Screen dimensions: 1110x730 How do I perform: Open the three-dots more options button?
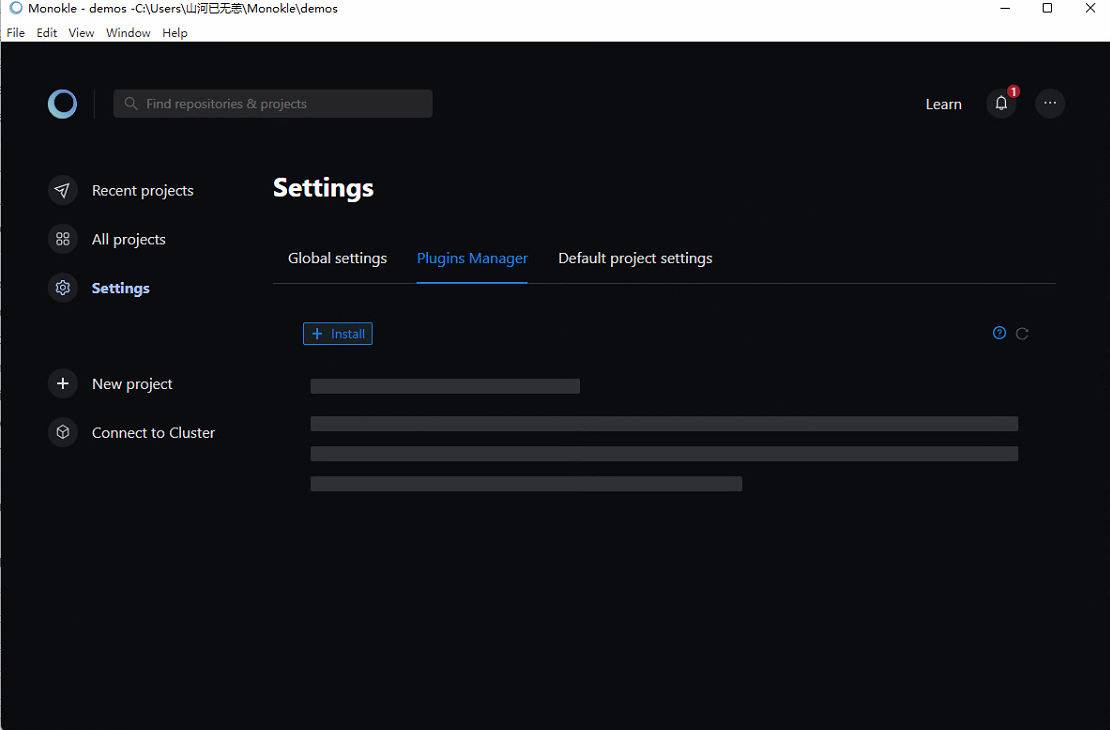pyautogui.click(x=1050, y=103)
